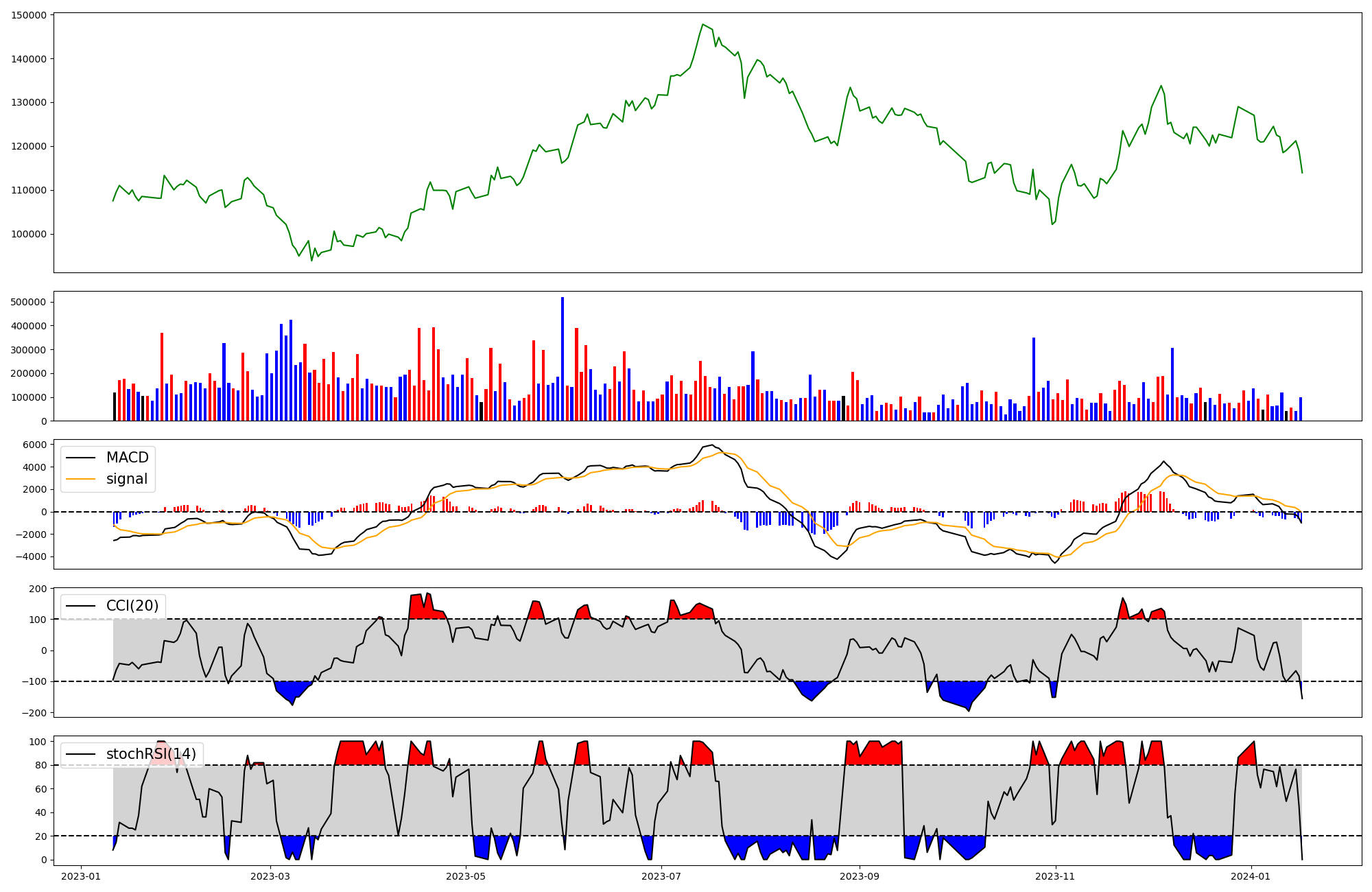1372x892 pixels.
Task: Click the 2023-05 date tick label
Action: point(466,876)
